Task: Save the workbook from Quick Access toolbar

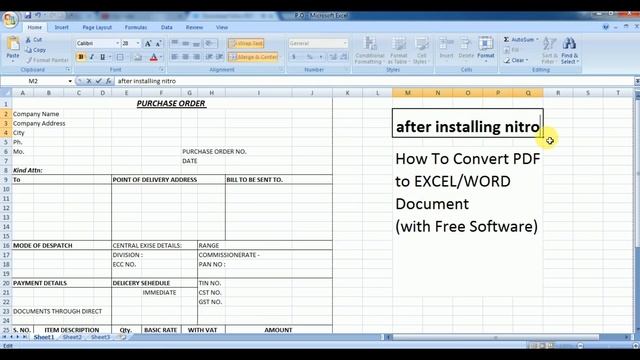Action: click(28, 16)
